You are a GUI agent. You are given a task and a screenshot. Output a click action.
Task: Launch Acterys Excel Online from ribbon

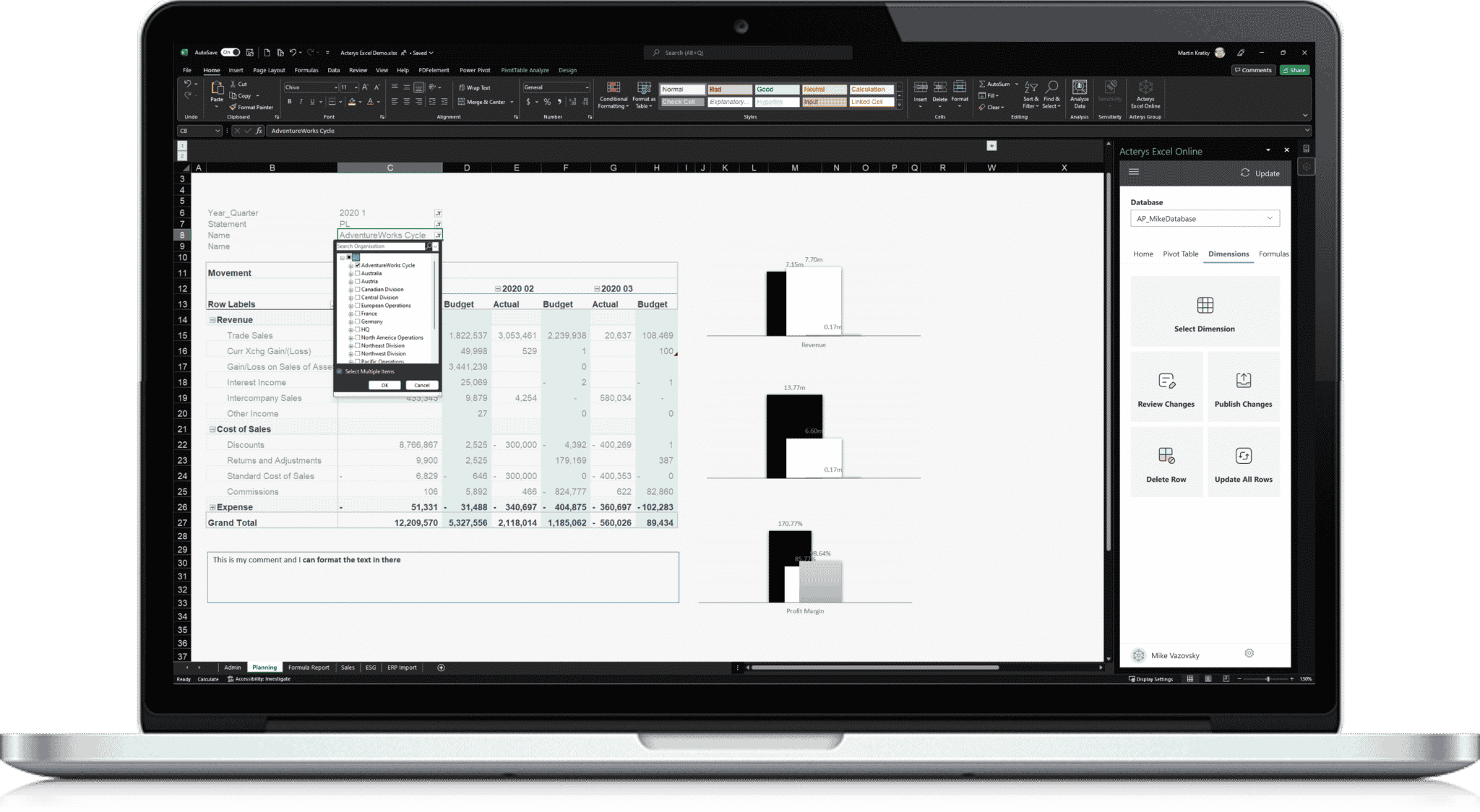point(1145,95)
